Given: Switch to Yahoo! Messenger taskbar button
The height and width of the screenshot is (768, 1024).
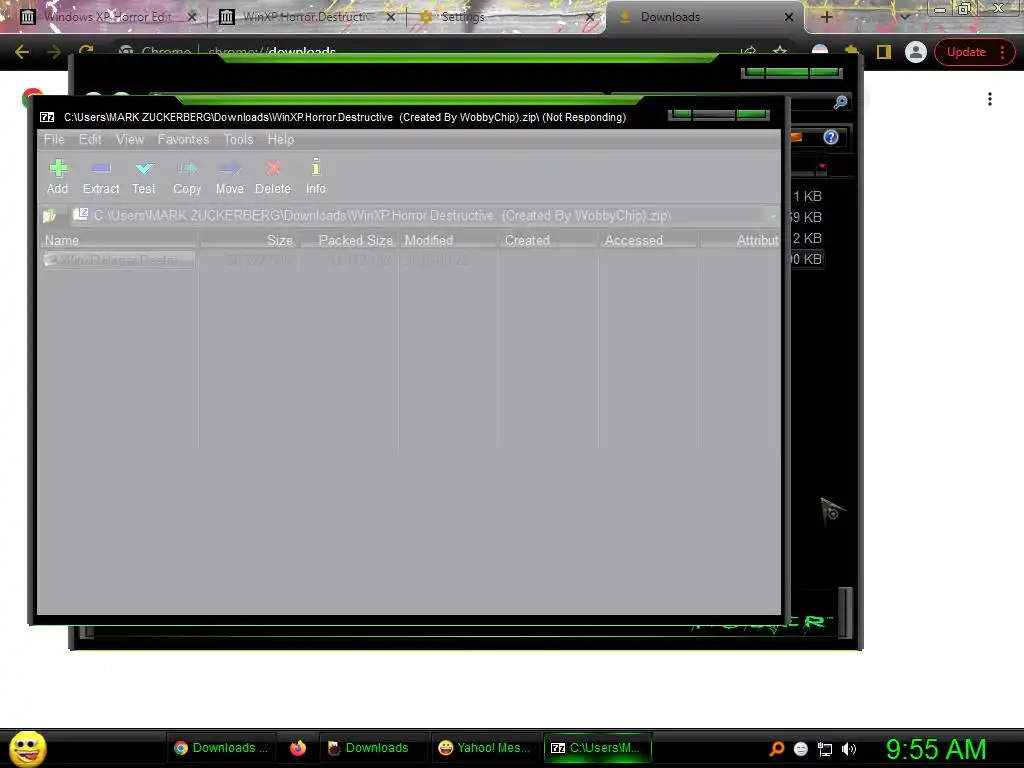Looking at the screenshot, I should coord(484,748).
